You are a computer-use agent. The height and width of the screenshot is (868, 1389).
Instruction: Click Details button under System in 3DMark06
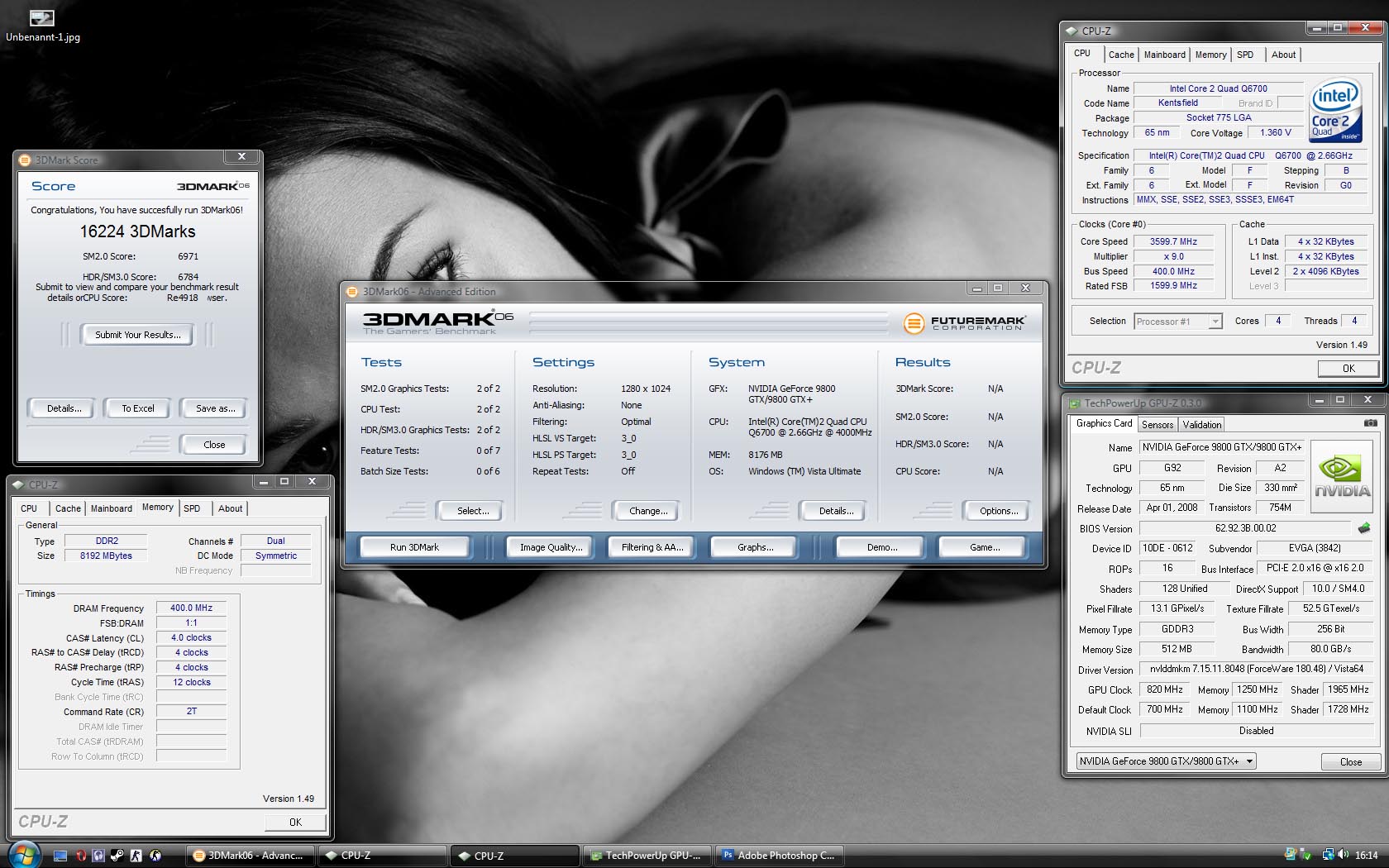[836, 511]
